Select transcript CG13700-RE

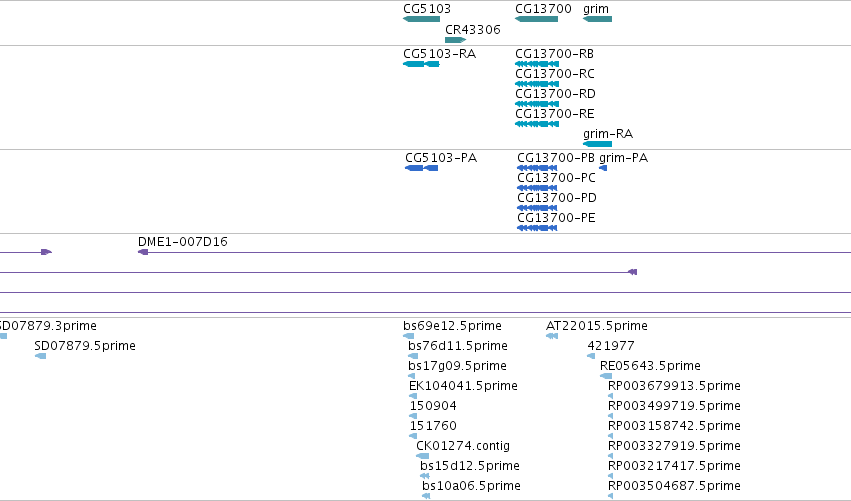537,124
